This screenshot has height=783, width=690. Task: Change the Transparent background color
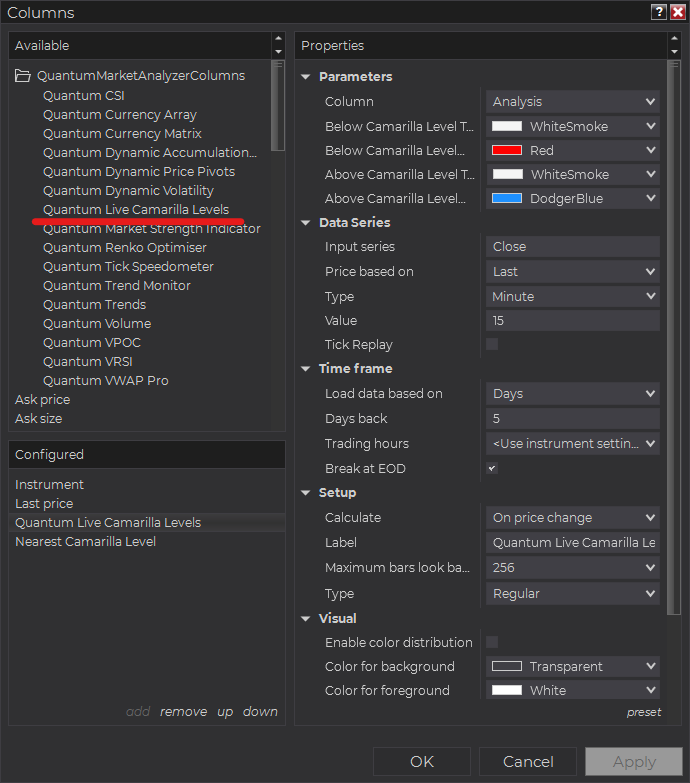(x=573, y=666)
